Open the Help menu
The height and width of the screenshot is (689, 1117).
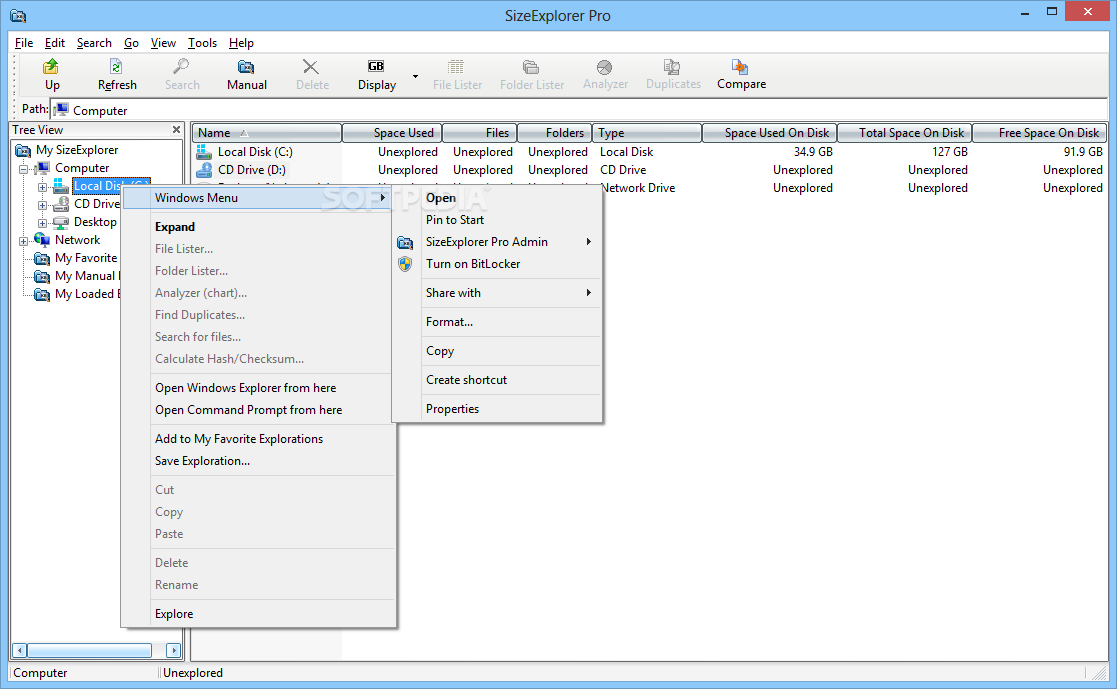[241, 43]
